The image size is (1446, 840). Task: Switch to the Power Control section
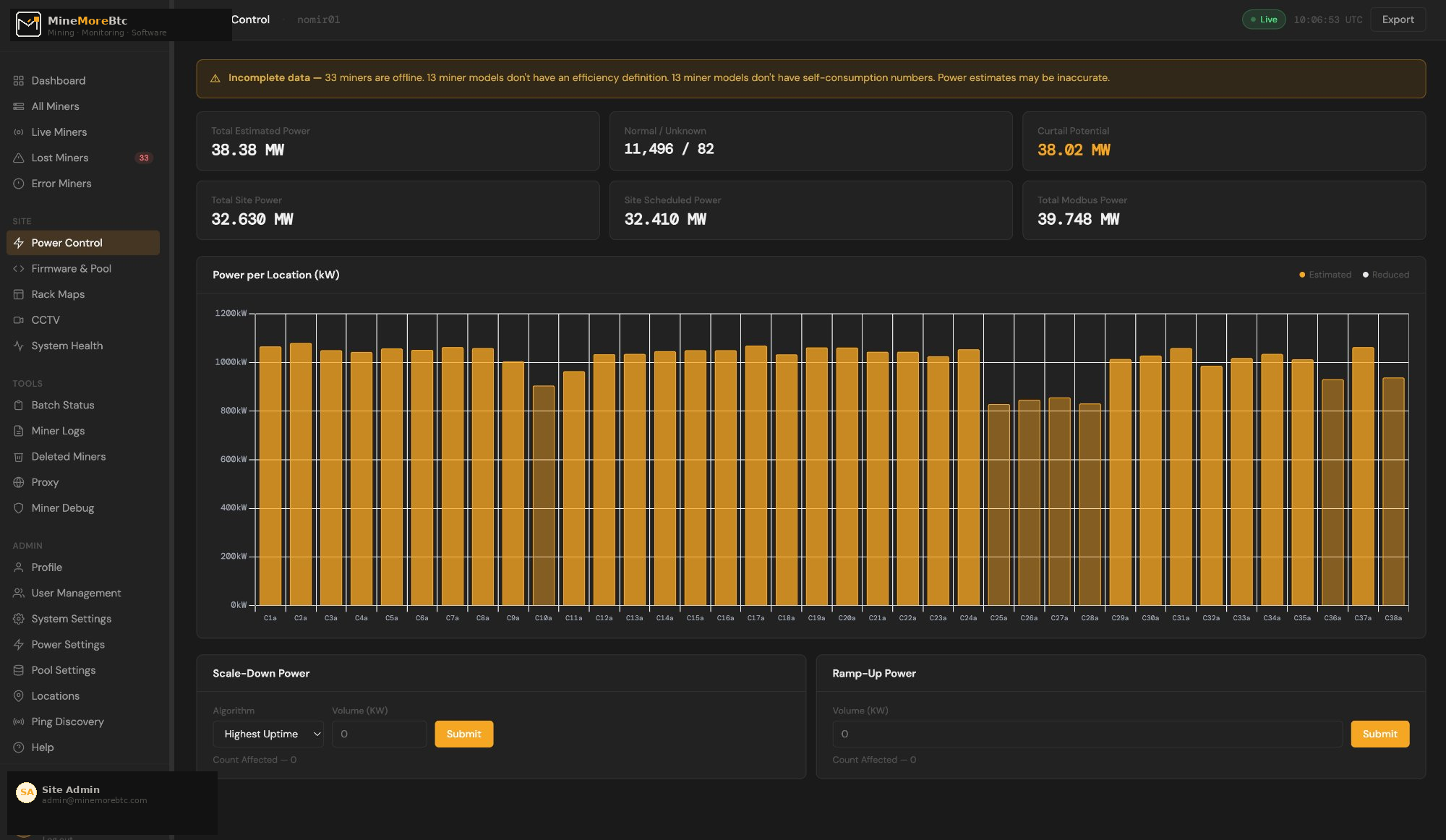[x=66, y=243]
